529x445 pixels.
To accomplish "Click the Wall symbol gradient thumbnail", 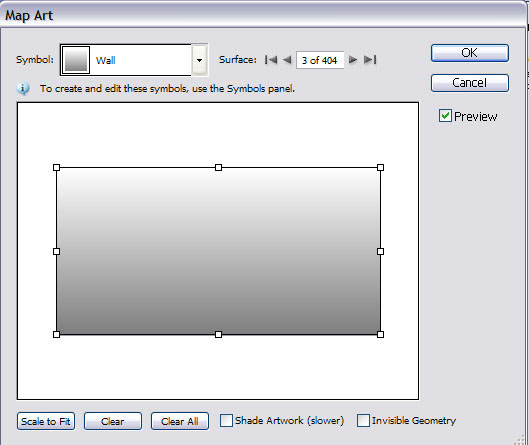I will [76, 60].
